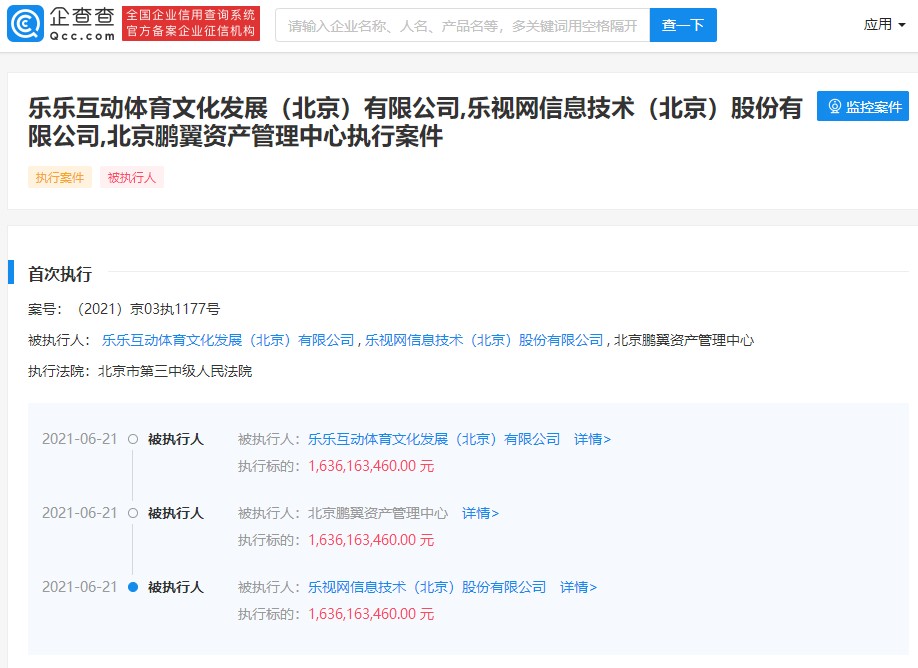Image resolution: width=918 pixels, height=668 pixels.
Task: Click the camera icon in 监控案件 button
Action: coord(834,107)
